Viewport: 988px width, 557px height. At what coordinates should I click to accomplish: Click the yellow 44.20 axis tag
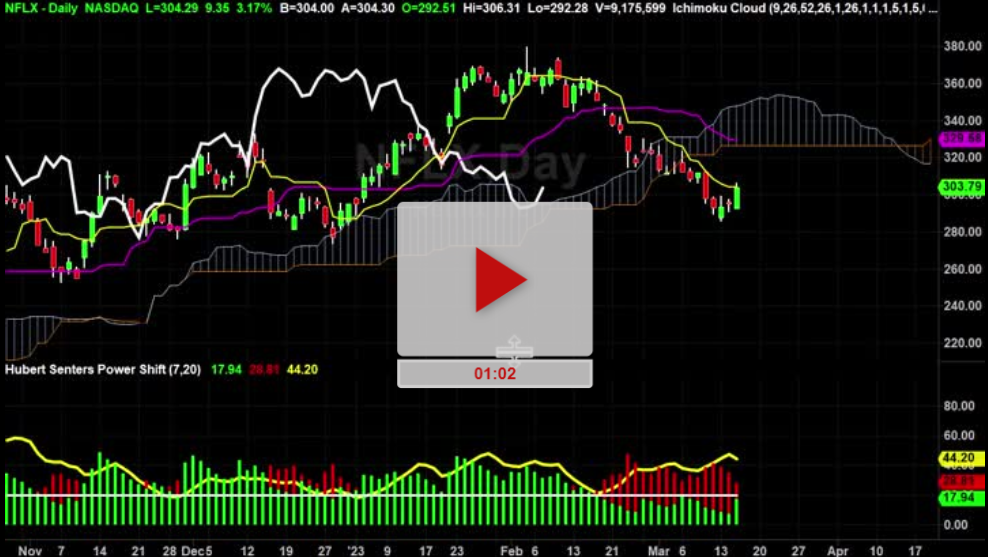(962, 458)
